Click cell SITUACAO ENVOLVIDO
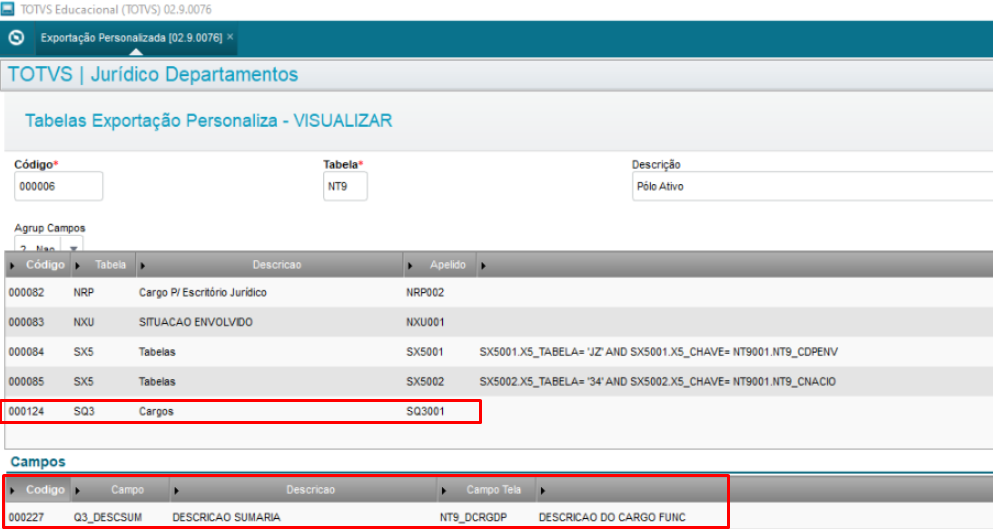The image size is (993, 529). point(196,322)
